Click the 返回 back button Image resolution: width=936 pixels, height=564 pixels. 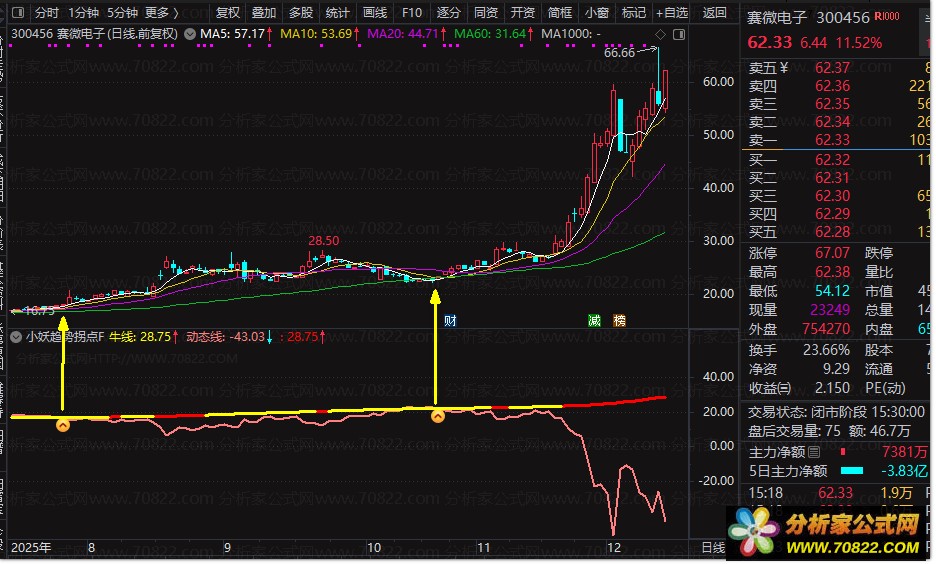pos(714,12)
